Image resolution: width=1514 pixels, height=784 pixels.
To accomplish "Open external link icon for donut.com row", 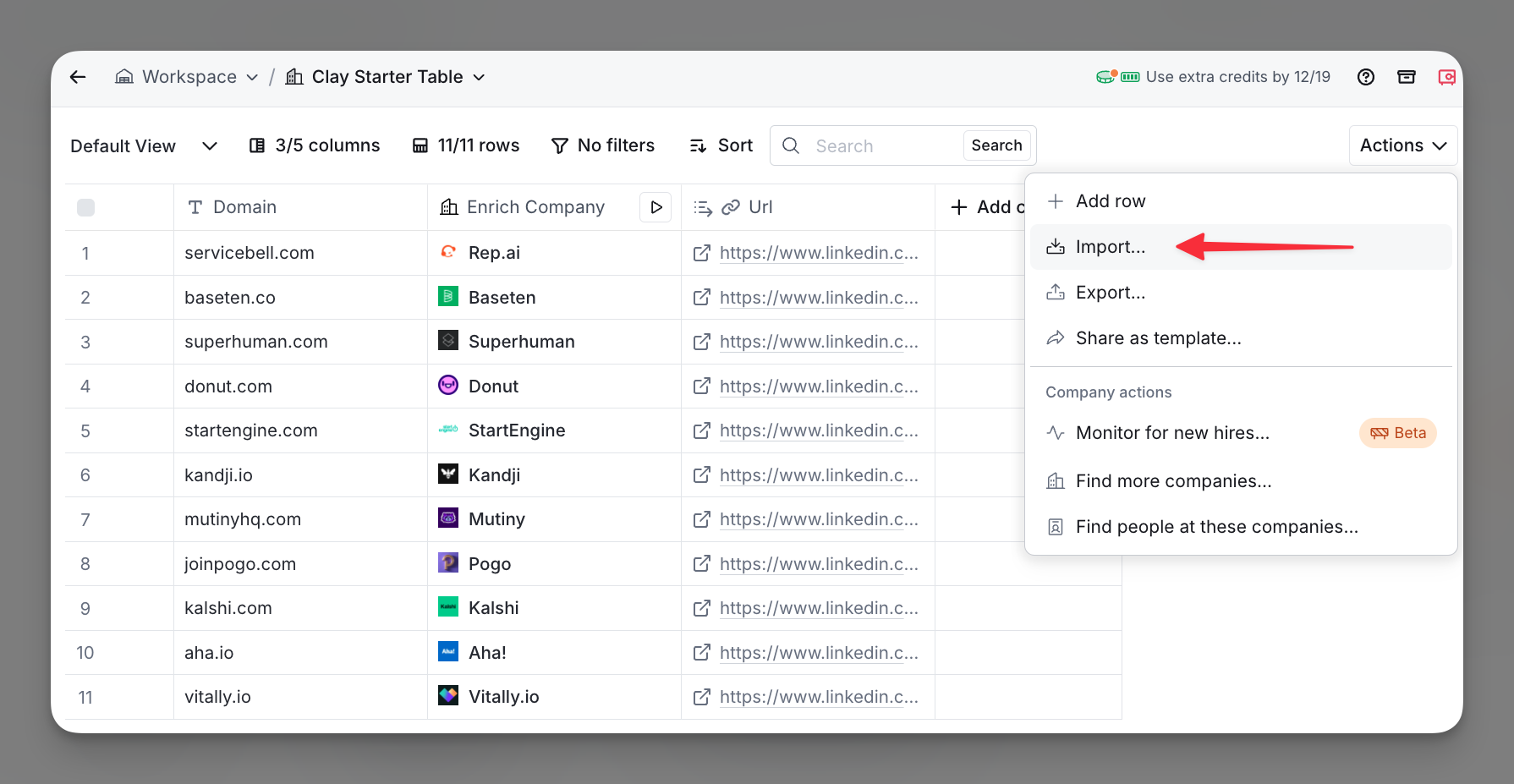I will pos(701,387).
